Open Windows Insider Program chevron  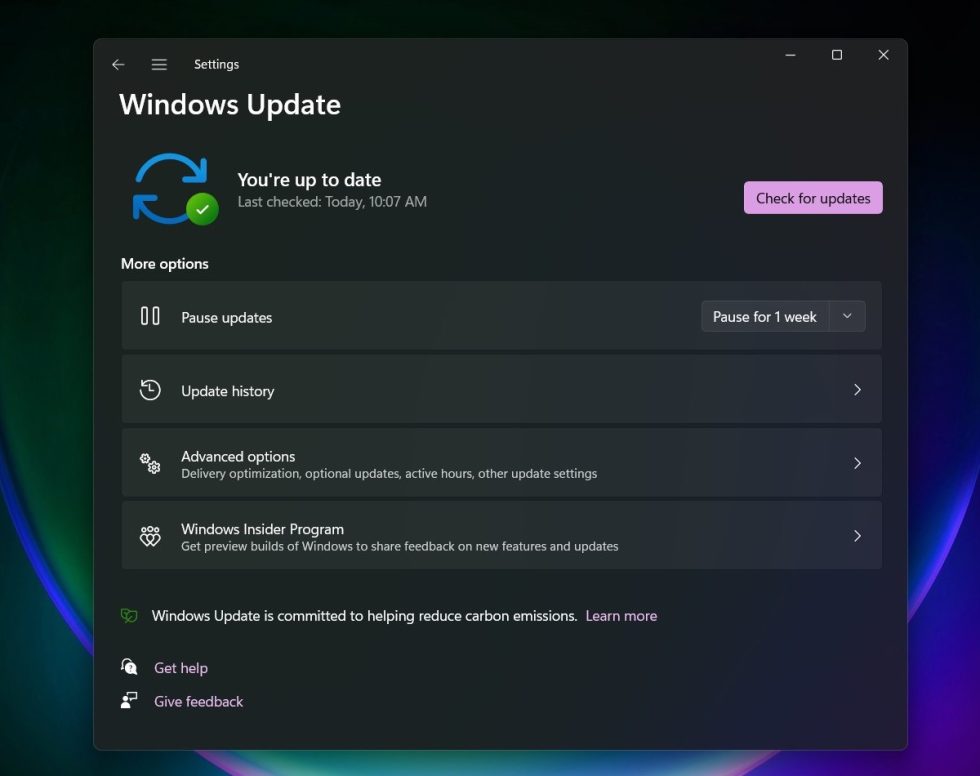[x=858, y=536]
